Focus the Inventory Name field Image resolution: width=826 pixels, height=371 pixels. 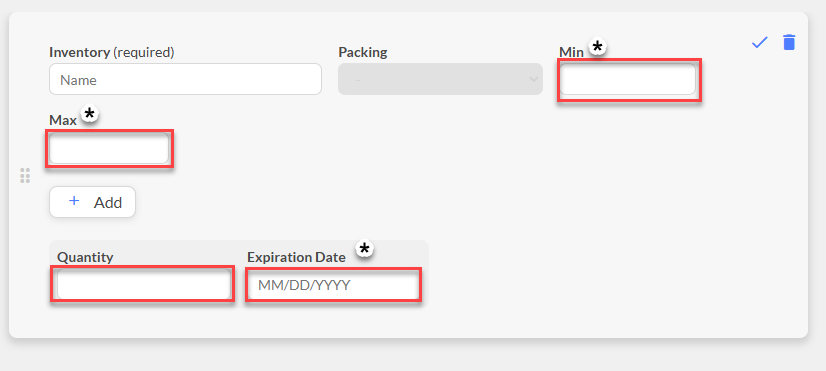(185, 80)
